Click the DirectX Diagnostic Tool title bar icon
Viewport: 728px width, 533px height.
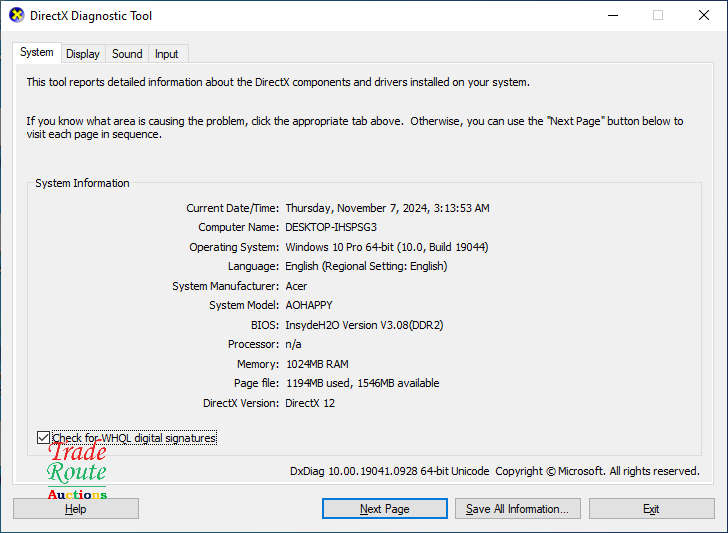pyautogui.click(x=16, y=16)
